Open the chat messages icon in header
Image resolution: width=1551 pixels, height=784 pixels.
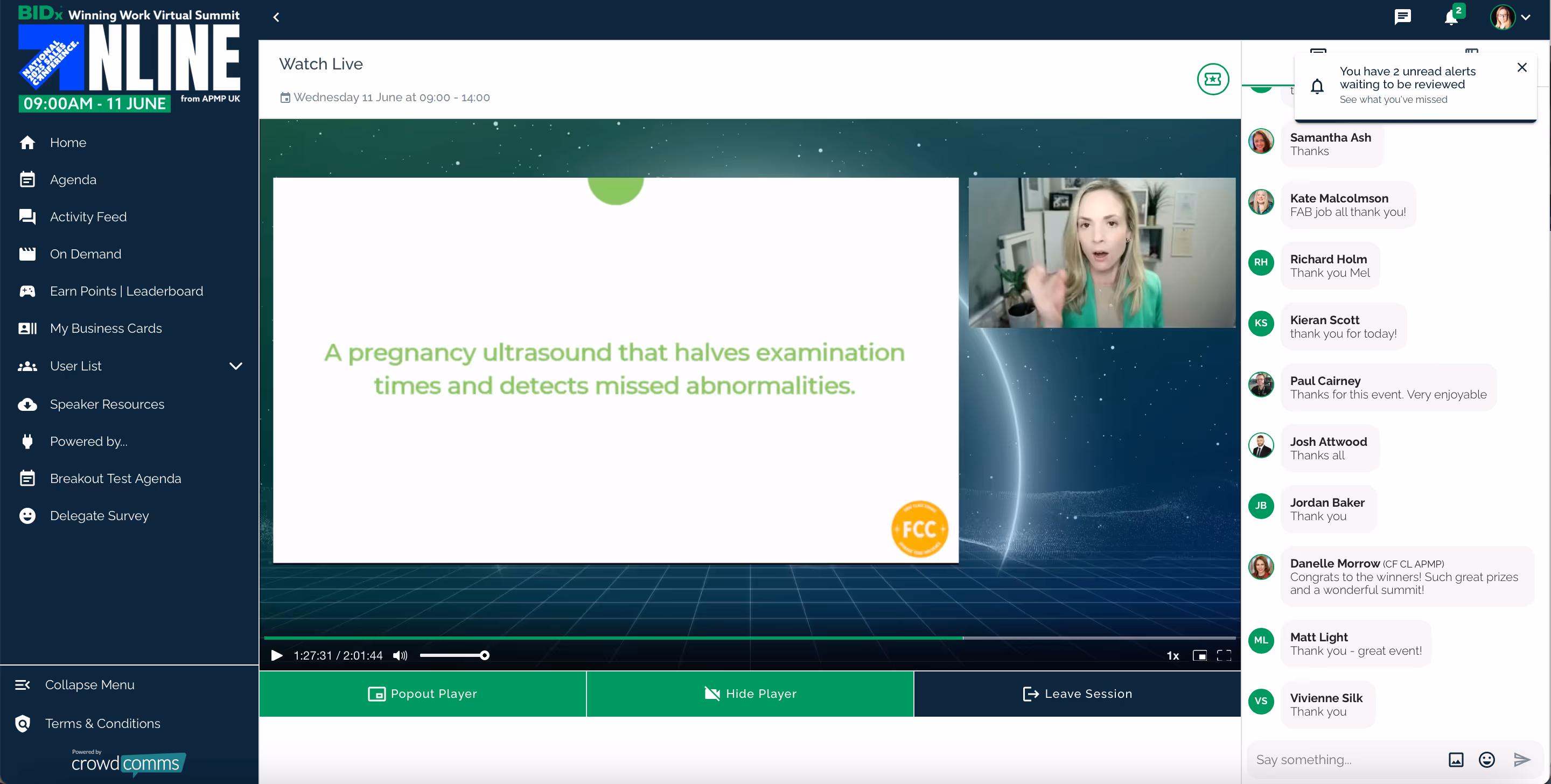click(1402, 17)
